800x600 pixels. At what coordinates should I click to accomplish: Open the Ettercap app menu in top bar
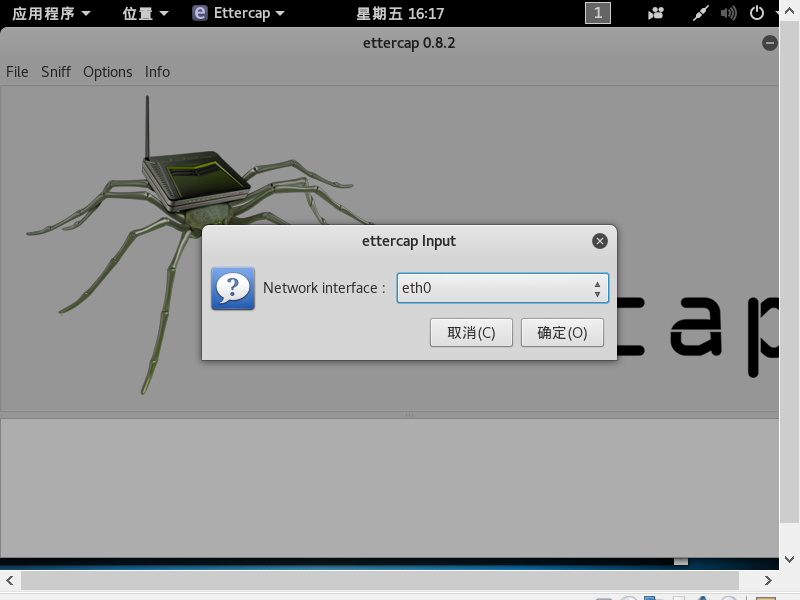[238, 13]
